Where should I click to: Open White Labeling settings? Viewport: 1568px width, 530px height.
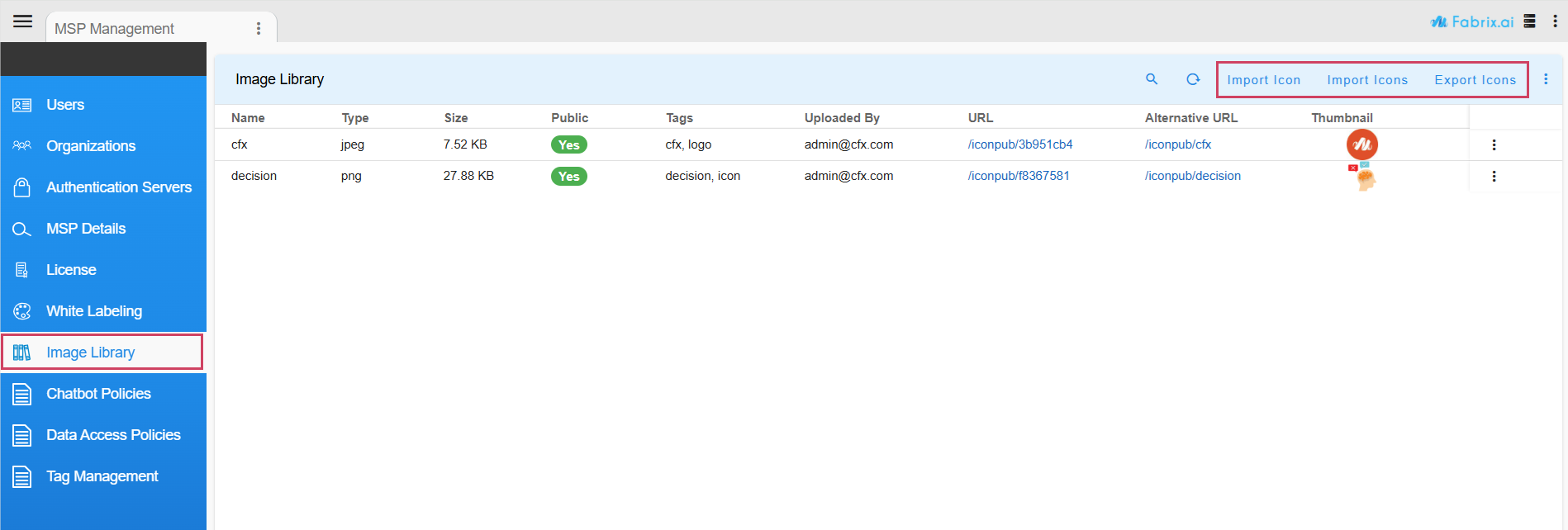94,311
